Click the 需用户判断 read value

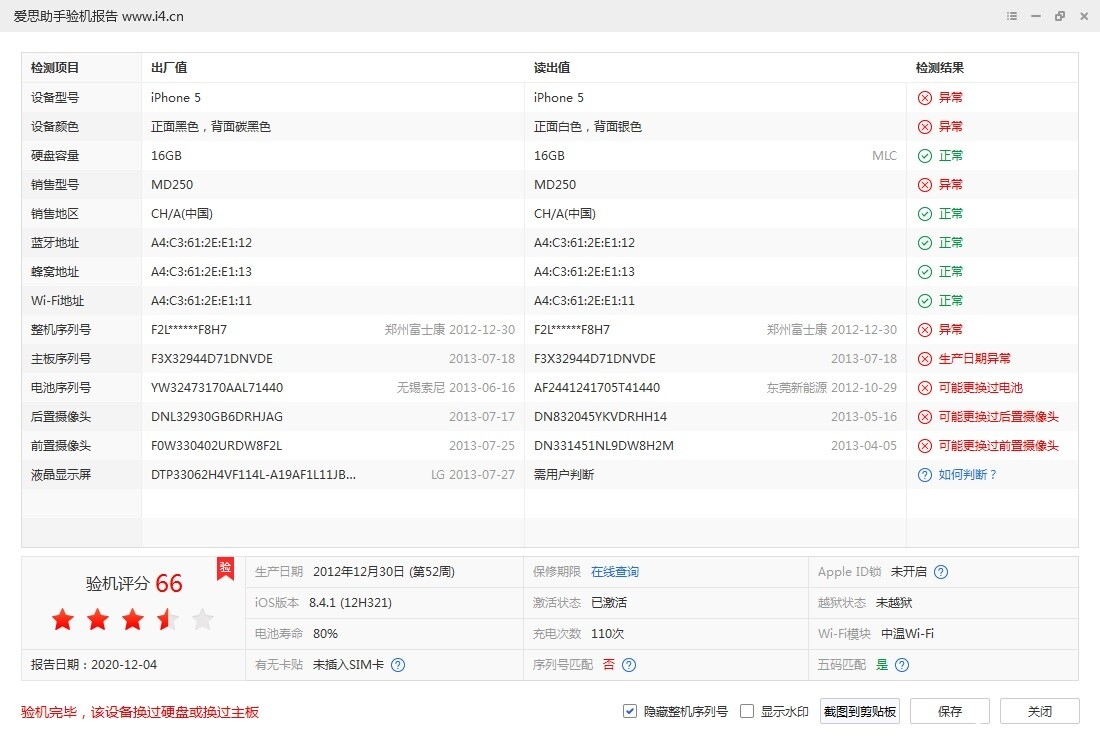click(x=564, y=475)
